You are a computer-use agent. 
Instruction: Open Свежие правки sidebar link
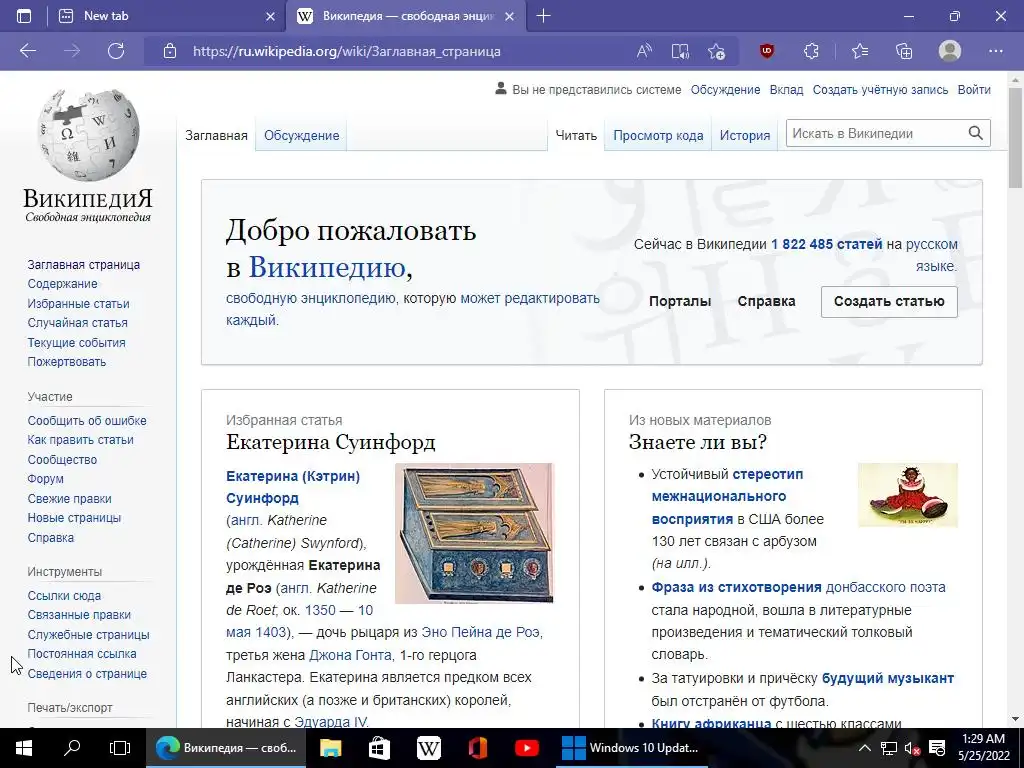click(69, 498)
